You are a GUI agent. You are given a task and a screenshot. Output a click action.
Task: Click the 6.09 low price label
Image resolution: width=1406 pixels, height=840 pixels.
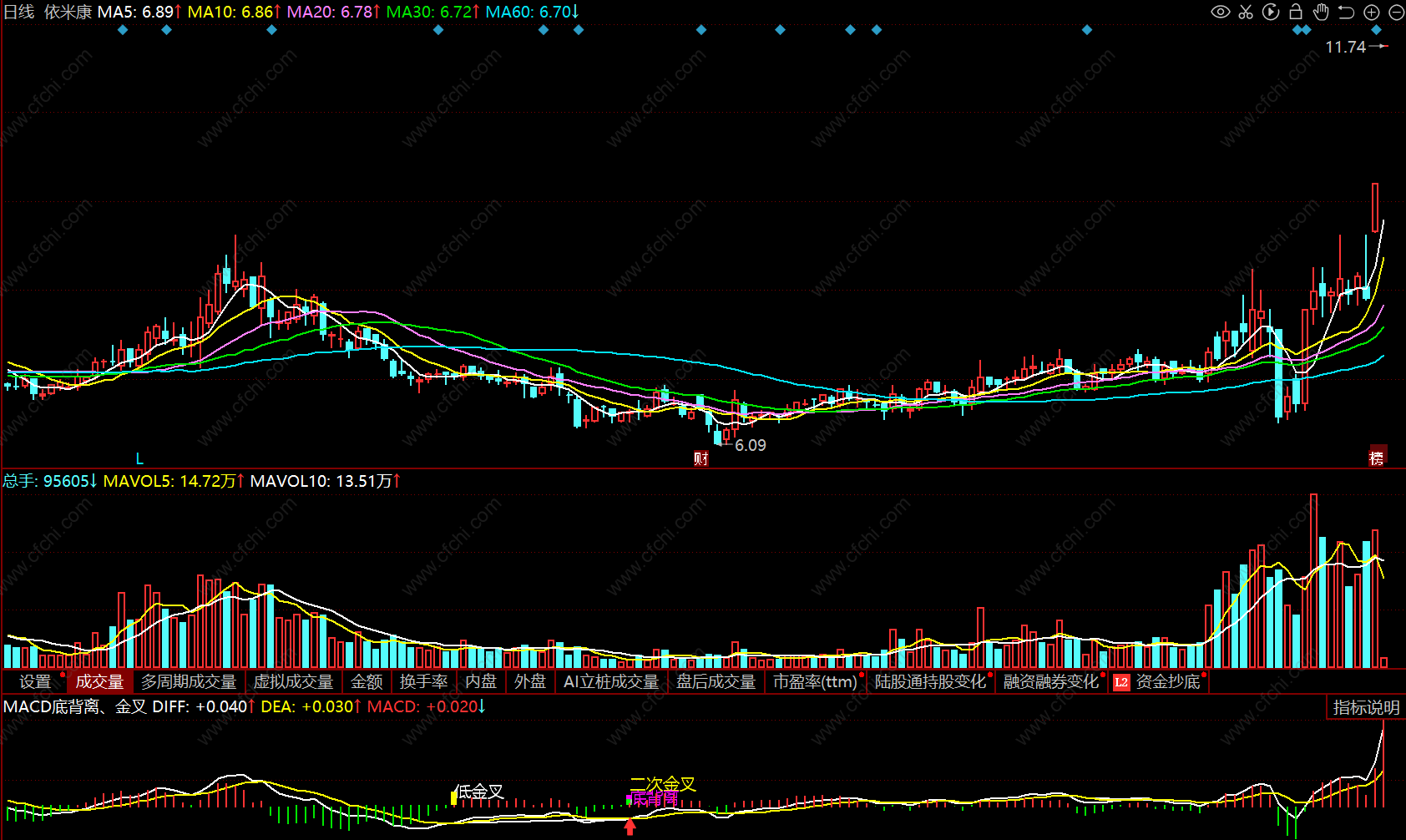pos(751,445)
